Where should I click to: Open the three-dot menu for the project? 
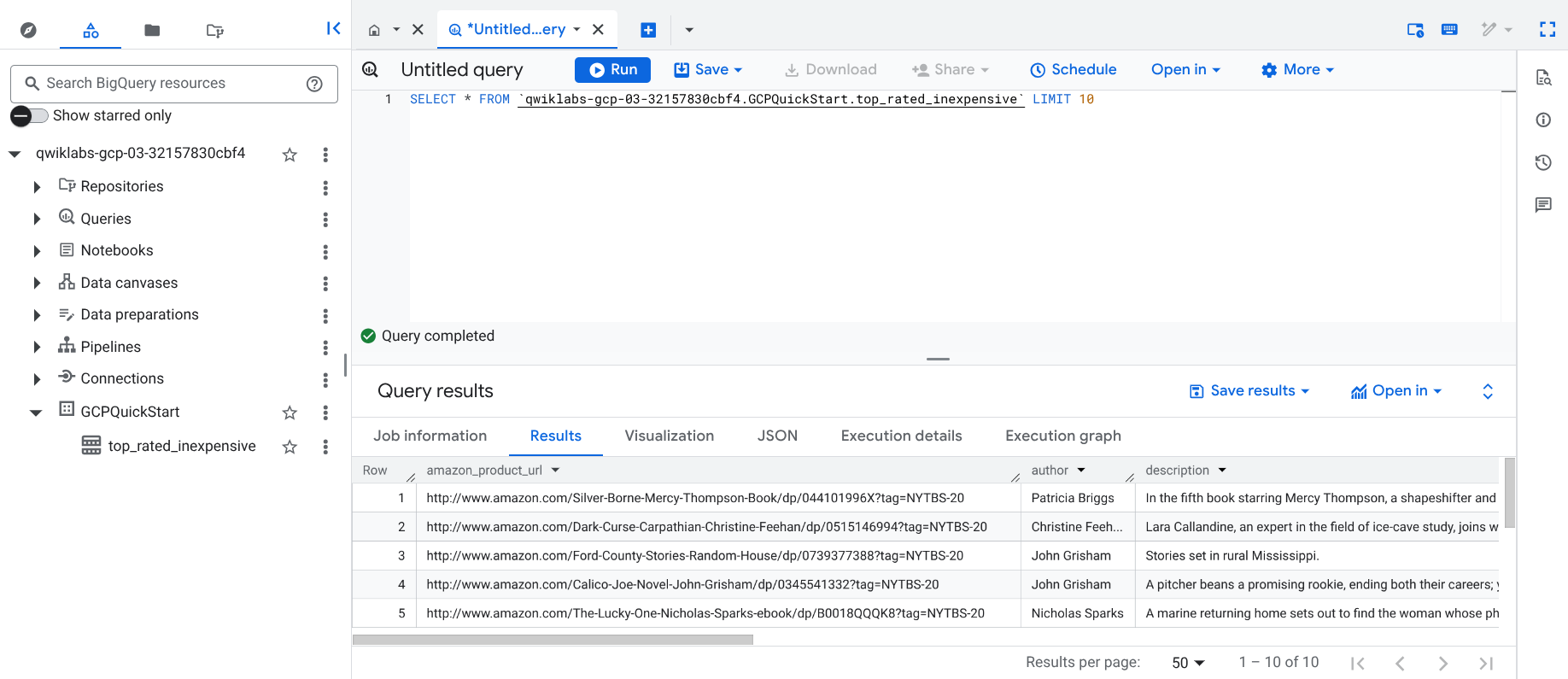[325, 155]
